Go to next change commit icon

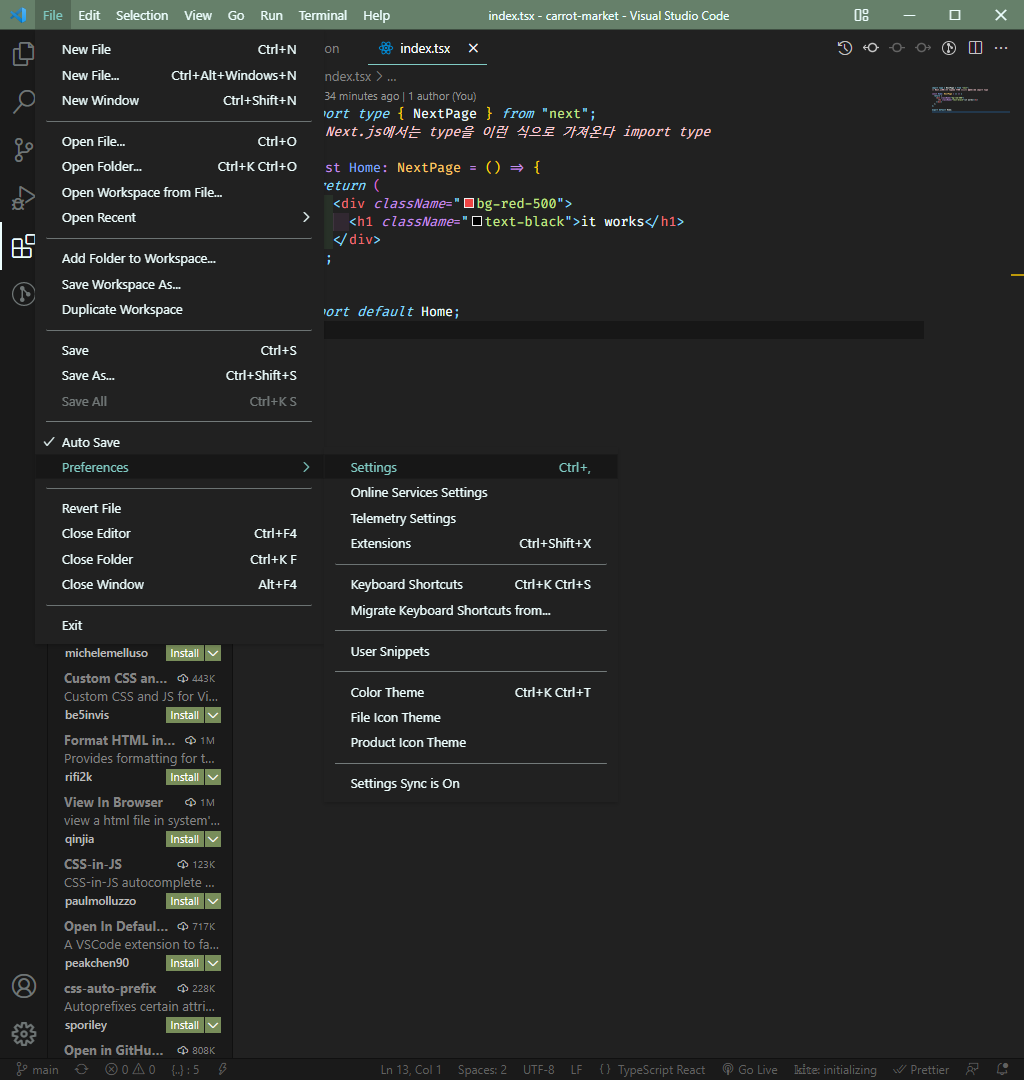[x=923, y=48]
